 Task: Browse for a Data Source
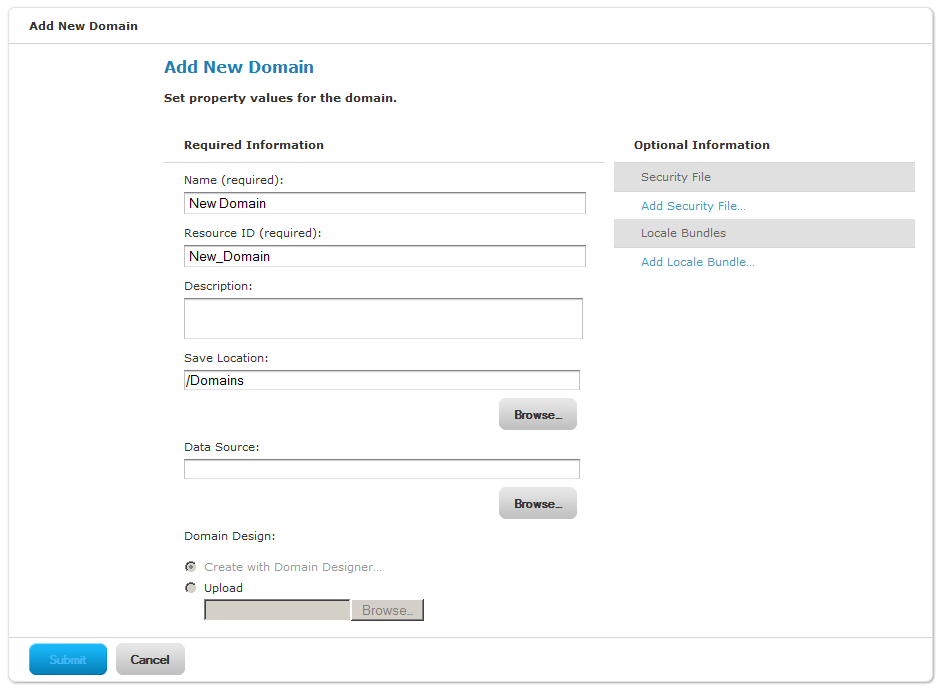538,504
